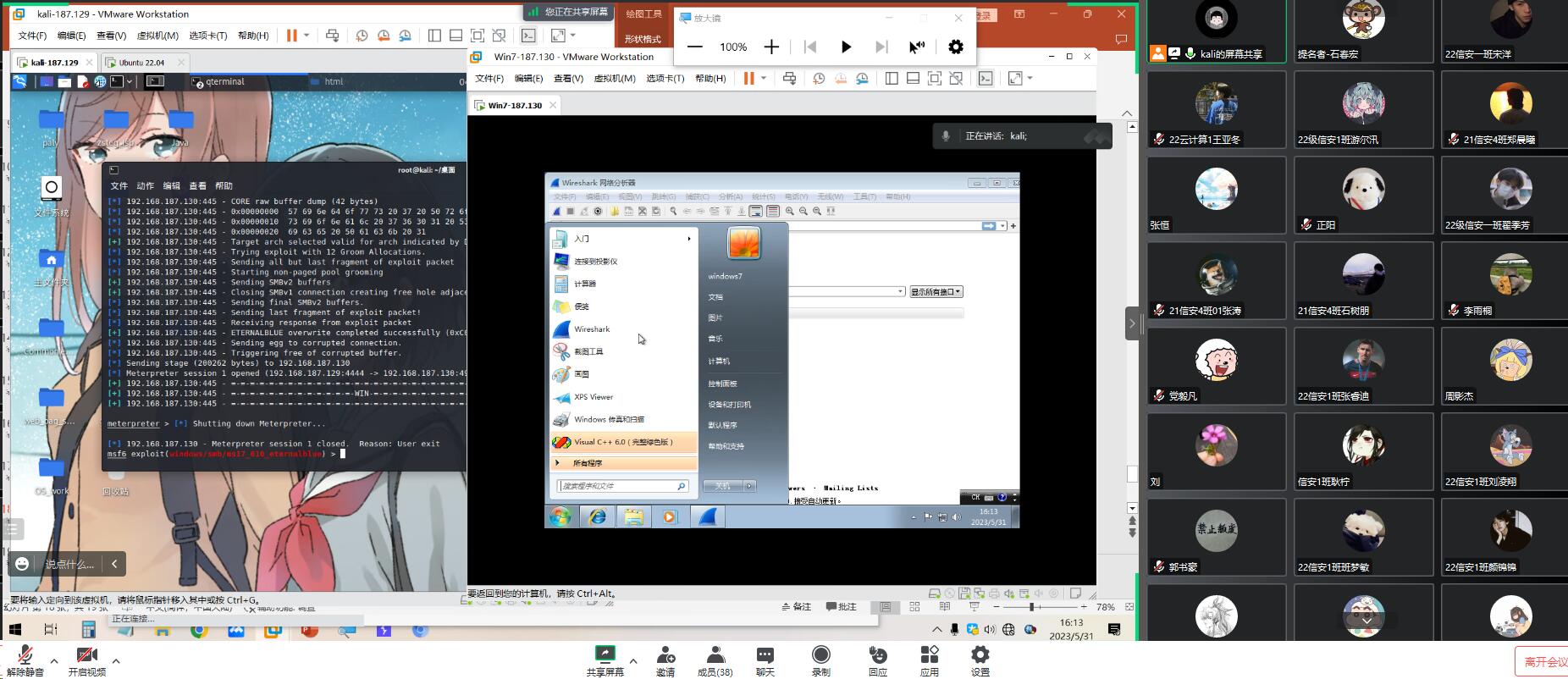Click Magnifier read-from-cursor icon
The height and width of the screenshot is (679, 1568).
(x=917, y=47)
